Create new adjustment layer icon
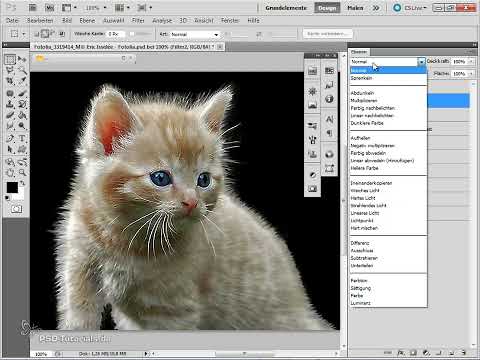 pyautogui.click(x=426, y=353)
